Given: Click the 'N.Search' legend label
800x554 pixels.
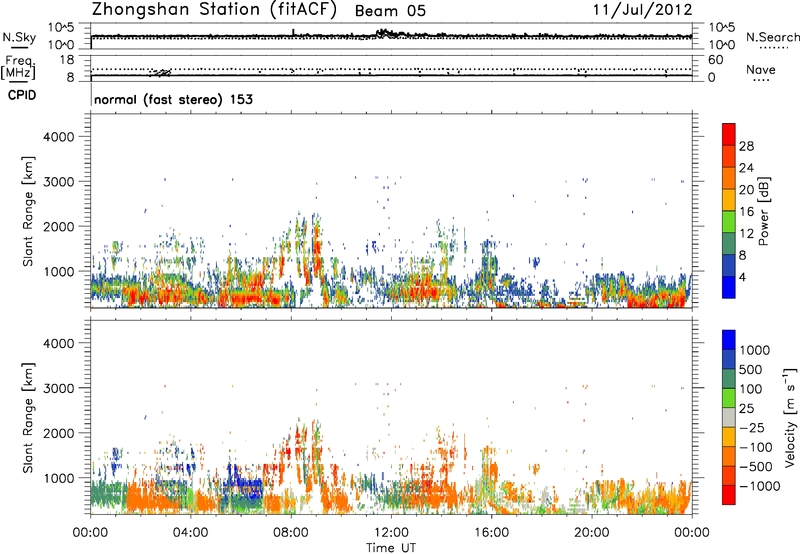Looking at the screenshot, I should [x=773, y=37].
